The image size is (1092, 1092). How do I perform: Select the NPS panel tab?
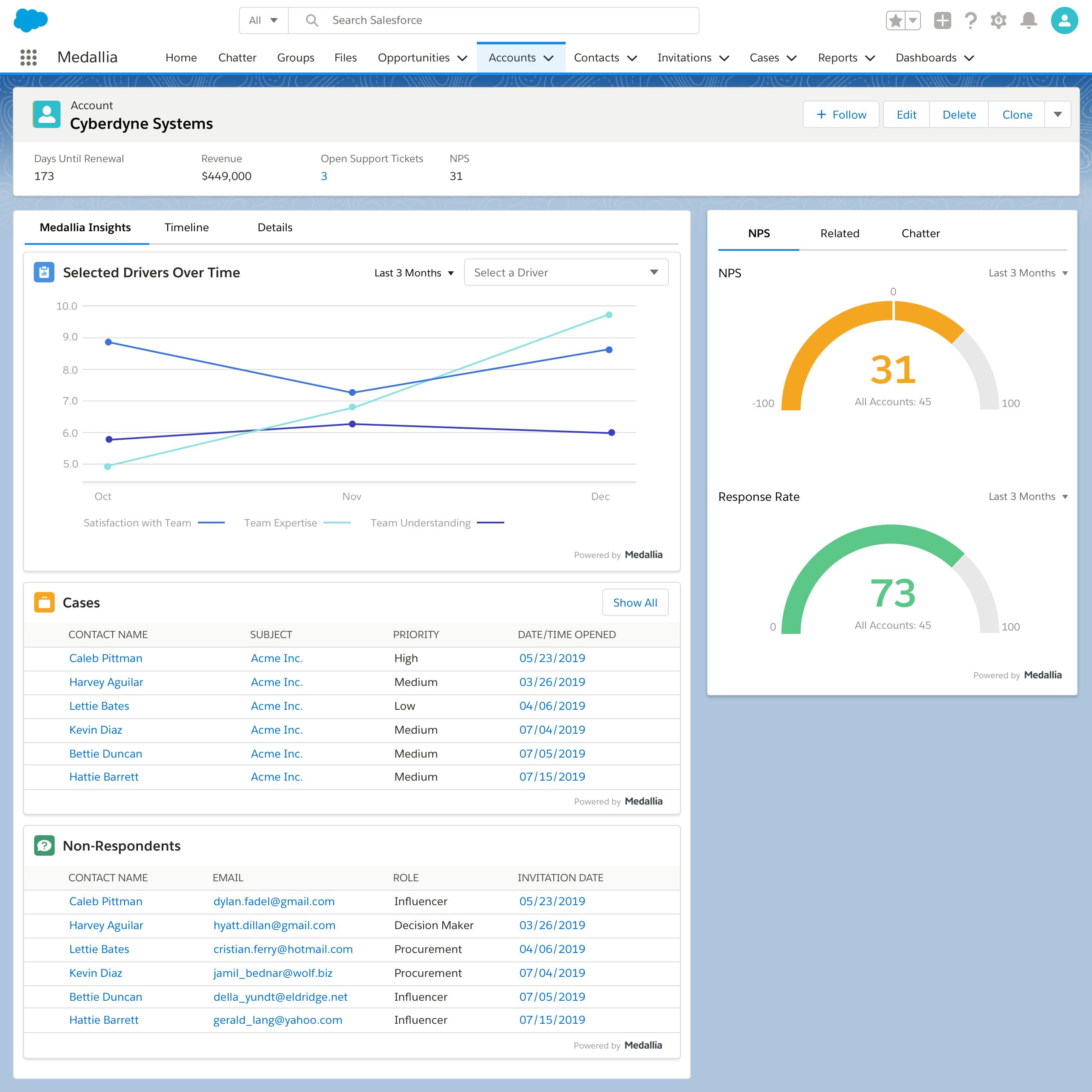tap(758, 233)
